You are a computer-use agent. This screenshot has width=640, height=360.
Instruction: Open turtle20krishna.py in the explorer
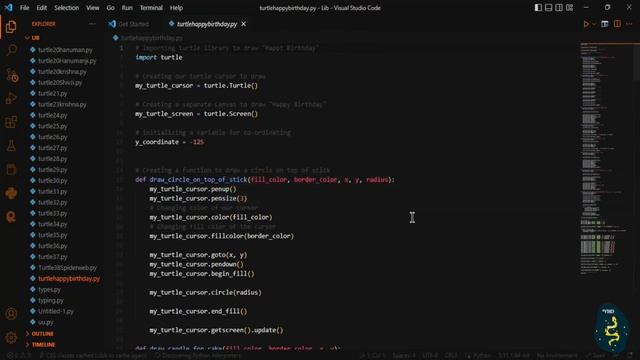(x=62, y=72)
